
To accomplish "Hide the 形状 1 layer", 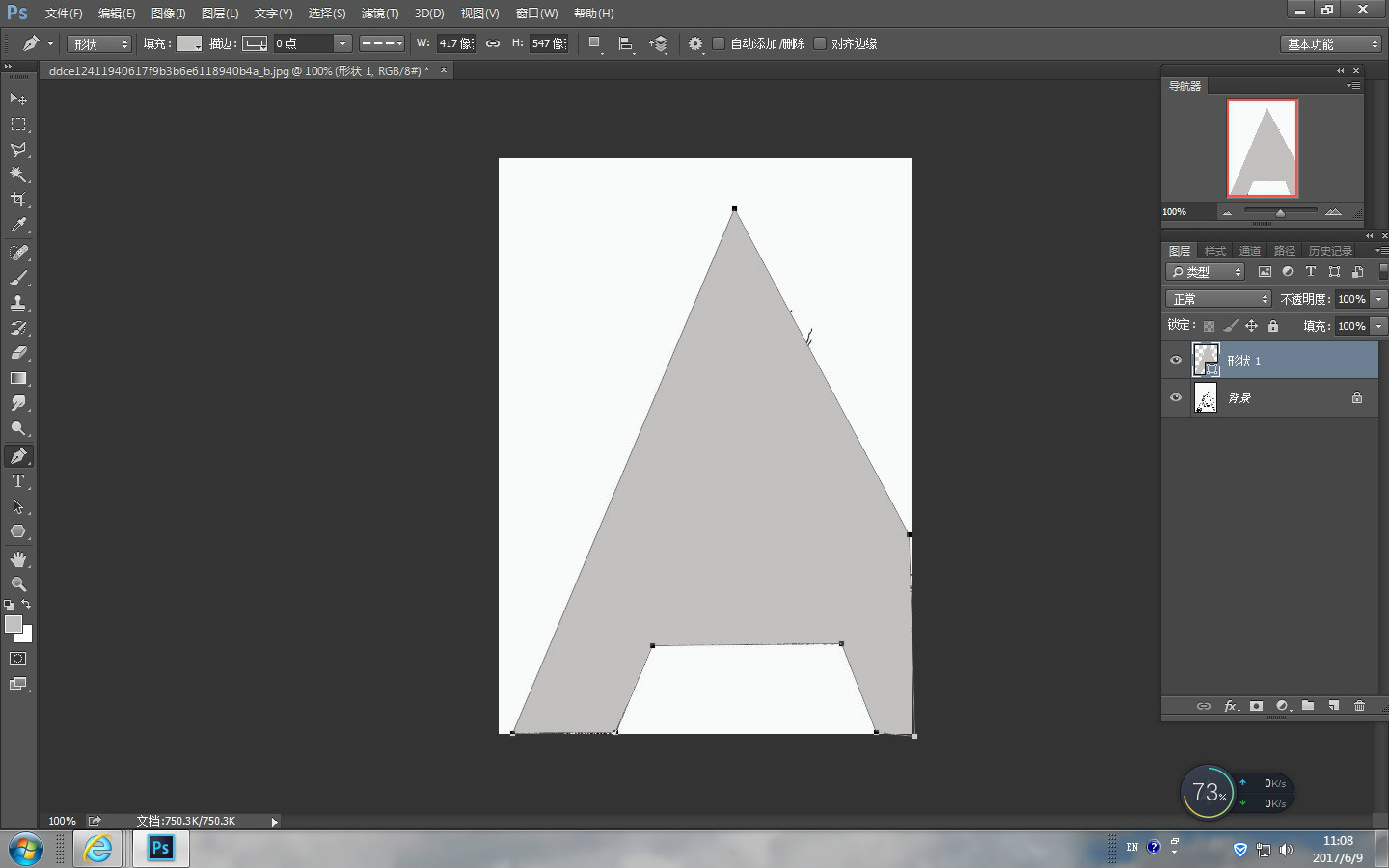I will pyautogui.click(x=1176, y=360).
